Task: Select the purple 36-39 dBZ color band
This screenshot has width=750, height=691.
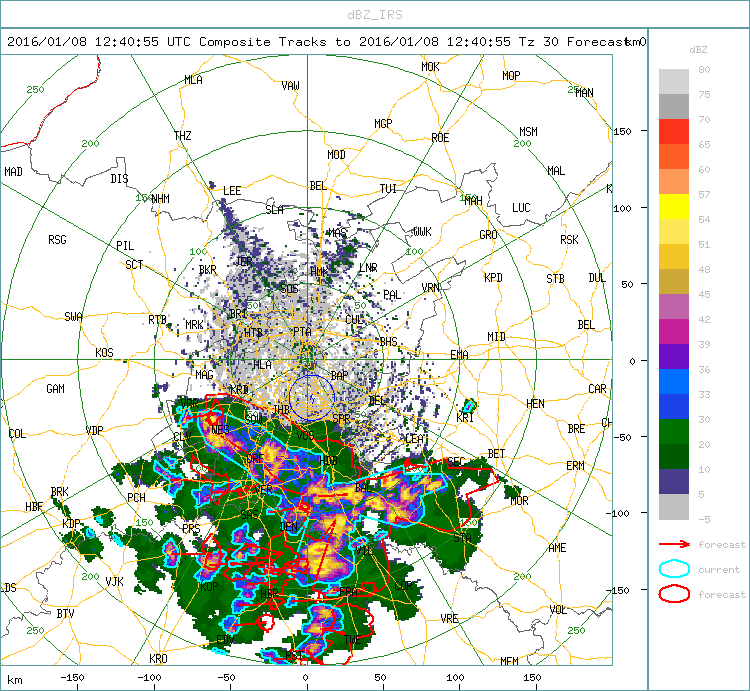Action: pos(674,356)
